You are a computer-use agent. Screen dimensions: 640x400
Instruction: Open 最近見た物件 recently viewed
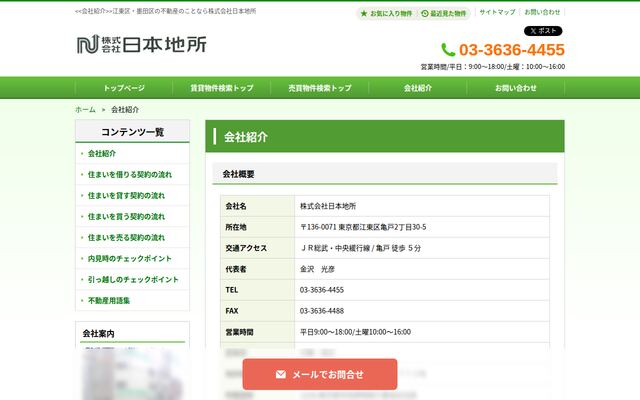point(444,13)
